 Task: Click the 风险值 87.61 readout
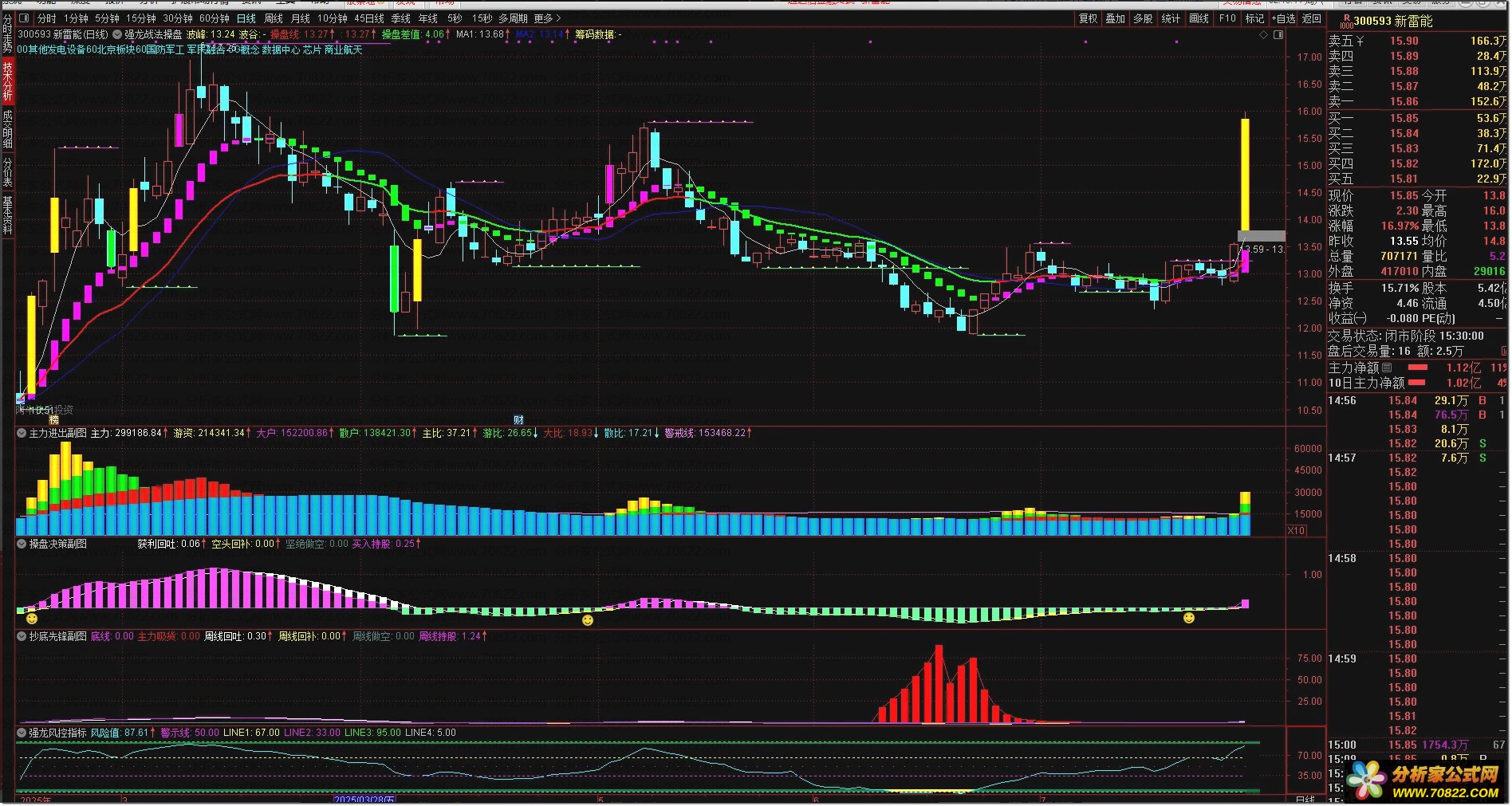[x=123, y=733]
